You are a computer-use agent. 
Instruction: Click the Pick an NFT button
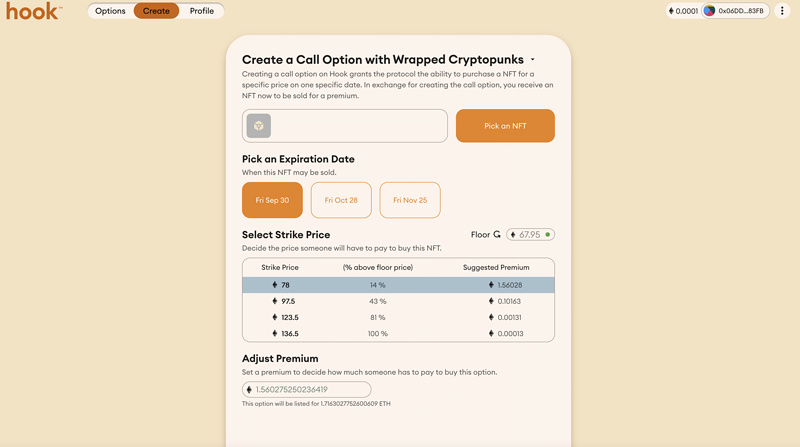(x=505, y=126)
